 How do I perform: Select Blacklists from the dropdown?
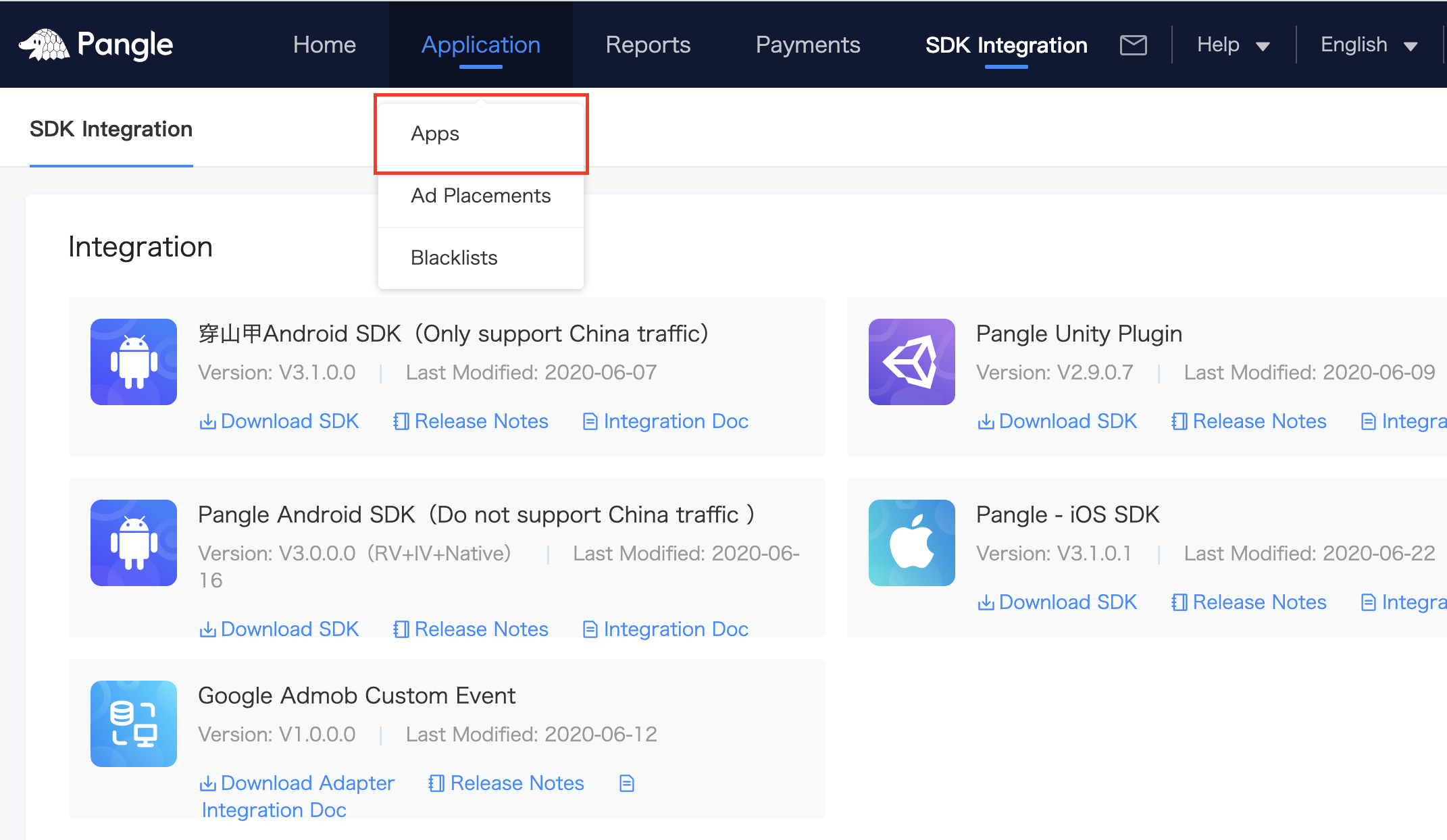tap(454, 258)
